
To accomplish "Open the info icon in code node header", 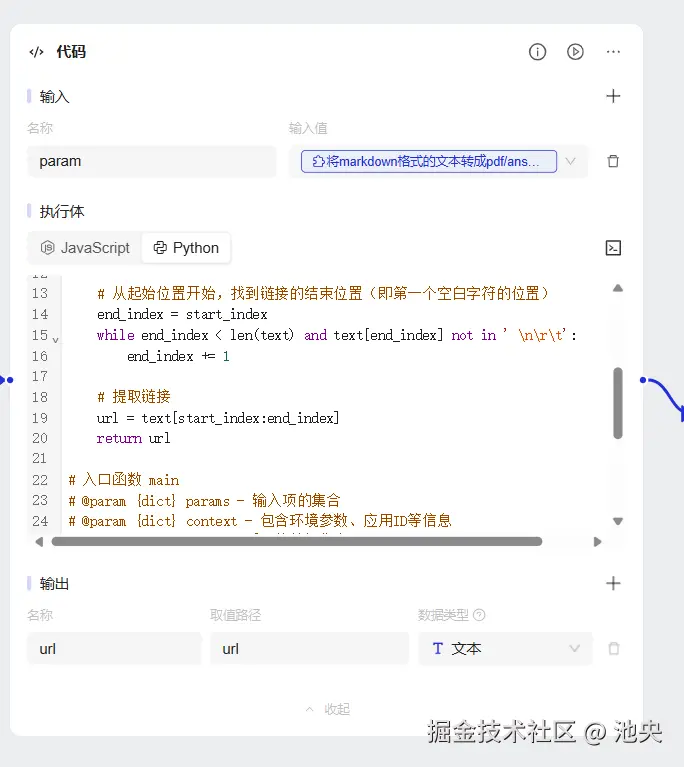I will 537,52.
